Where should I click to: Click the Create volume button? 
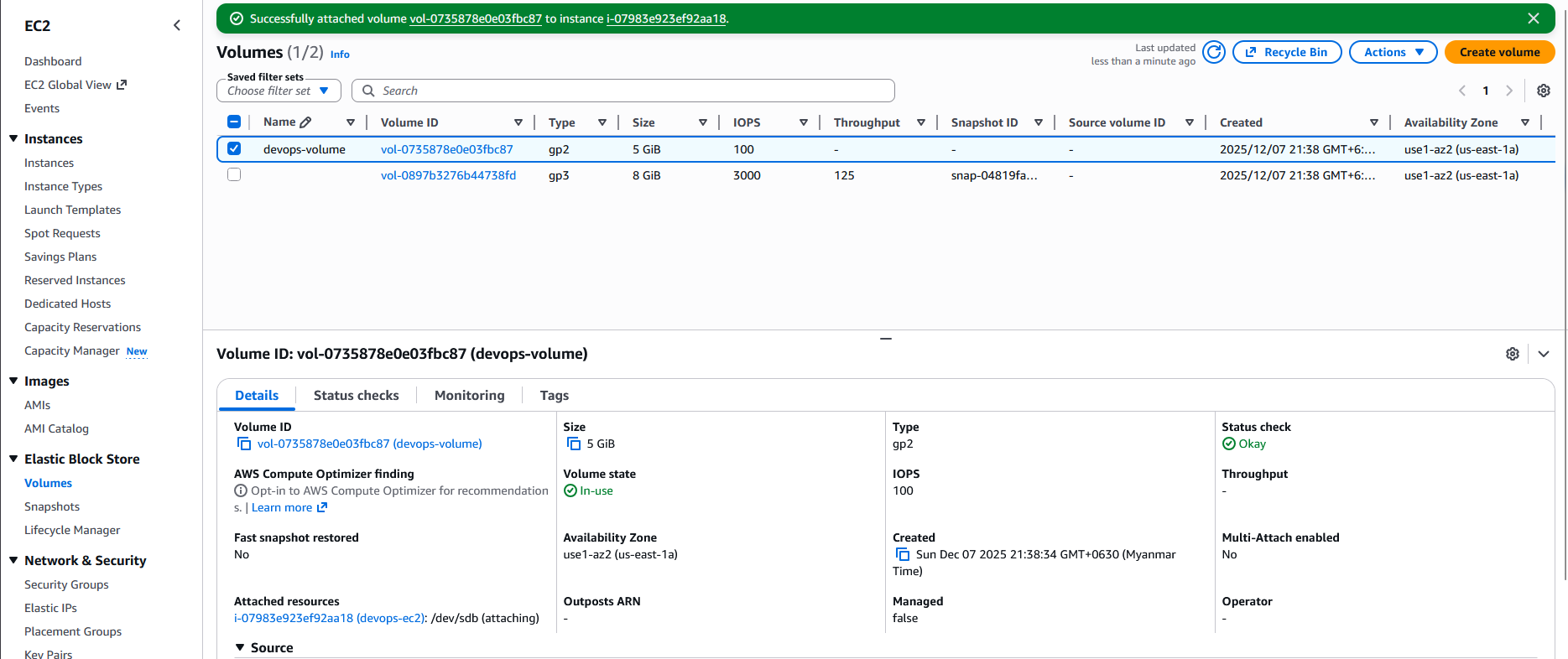(1500, 52)
